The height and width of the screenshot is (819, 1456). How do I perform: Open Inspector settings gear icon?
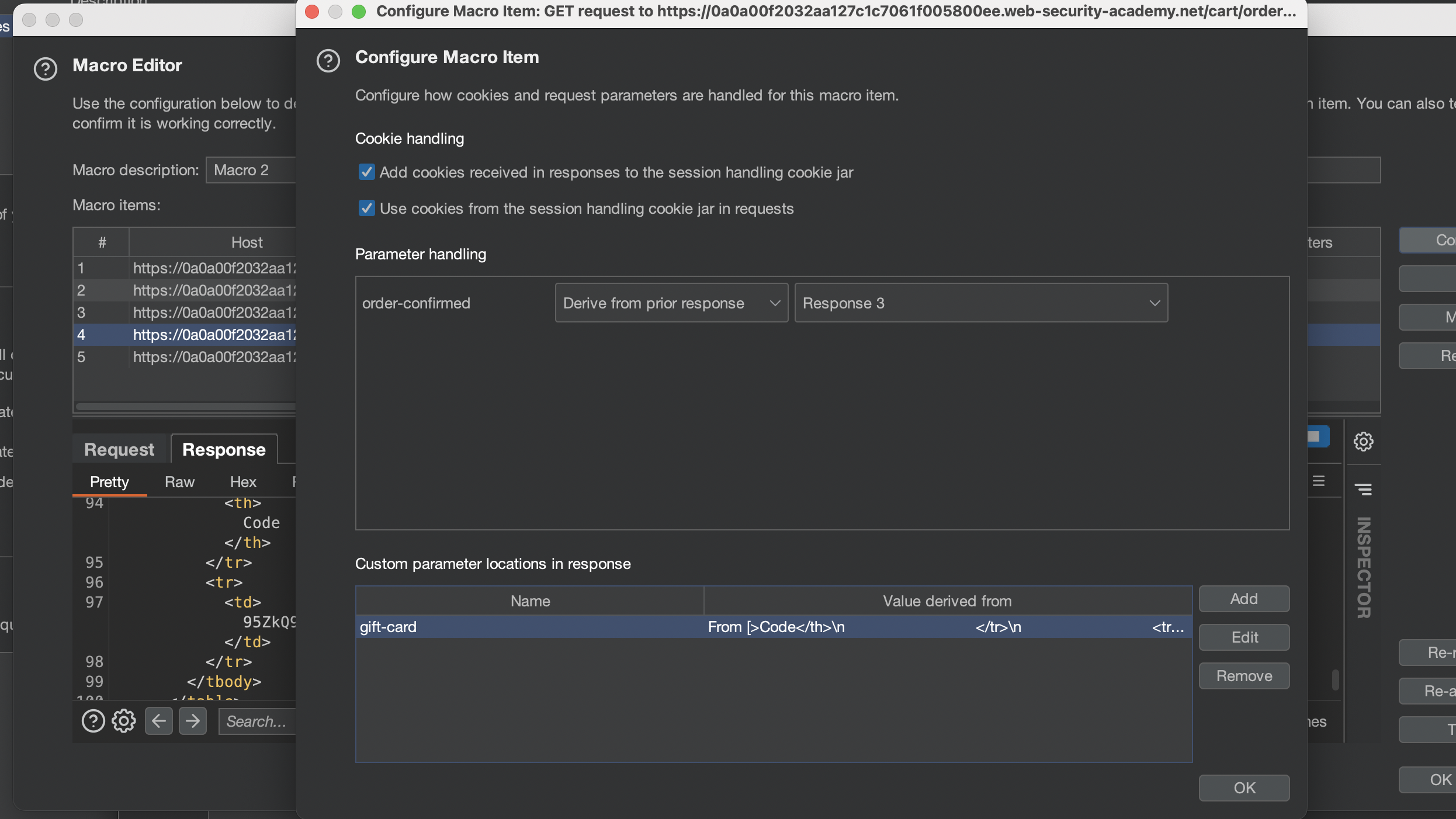1363,442
